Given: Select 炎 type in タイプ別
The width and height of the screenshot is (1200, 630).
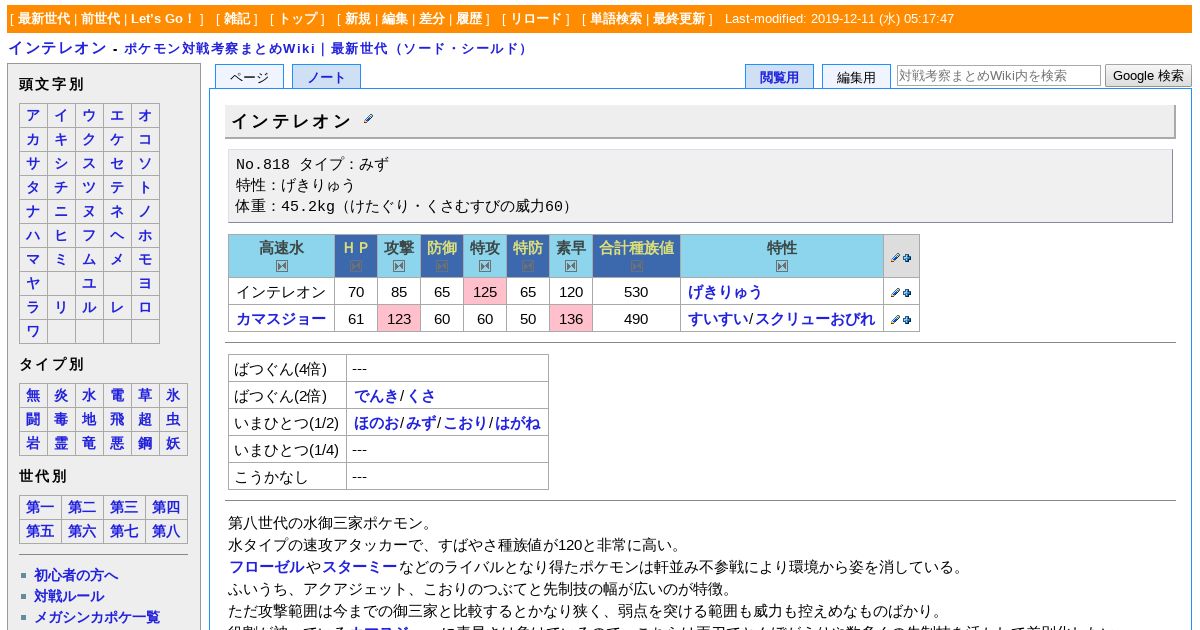Looking at the screenshot, I should tap(61, 395).
